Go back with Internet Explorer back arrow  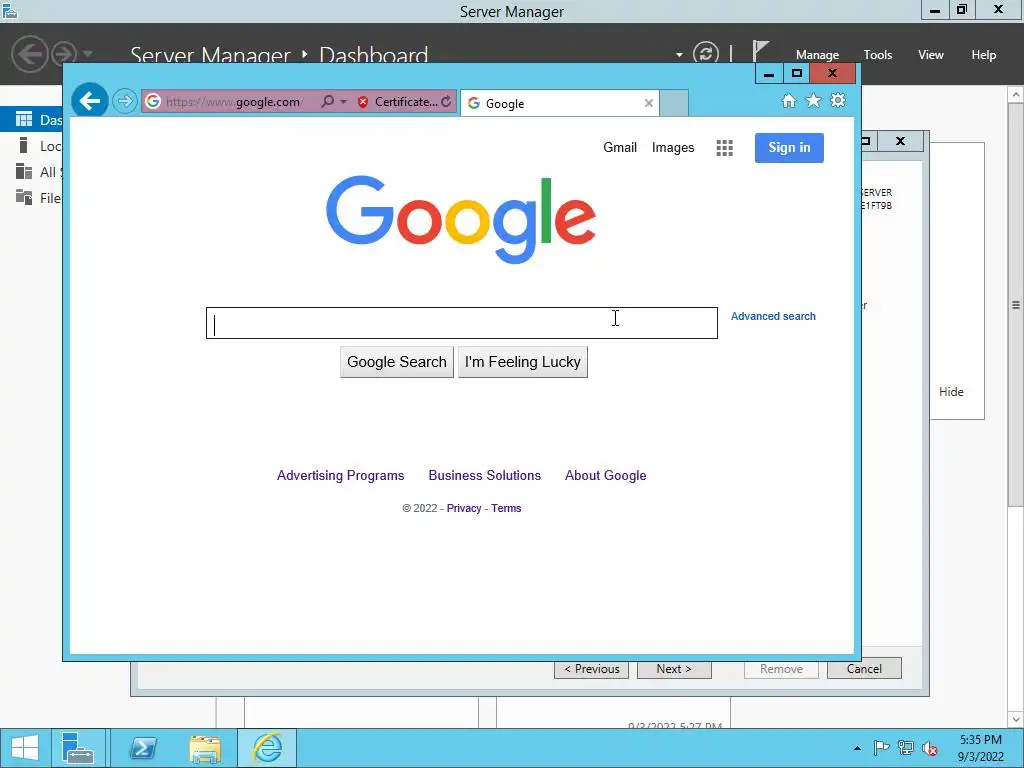[89, 101]
